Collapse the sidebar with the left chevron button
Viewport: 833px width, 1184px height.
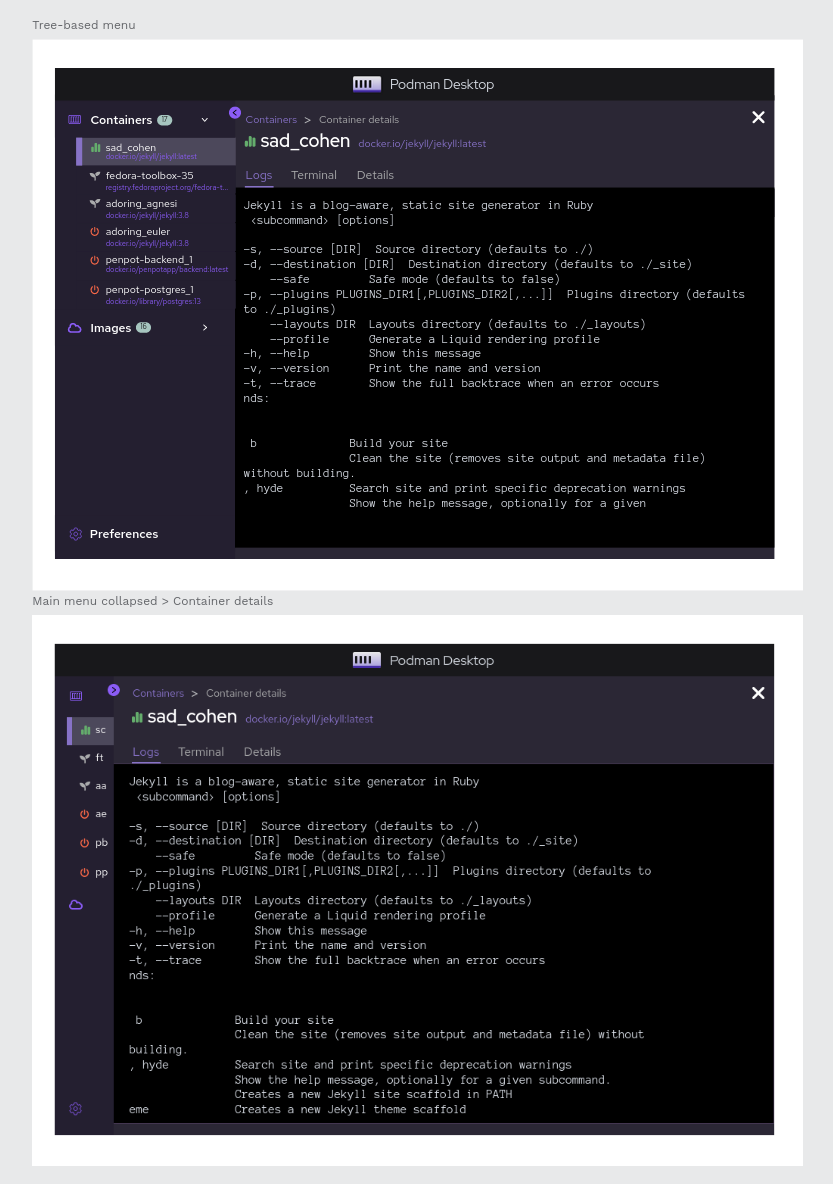[234, 112]
